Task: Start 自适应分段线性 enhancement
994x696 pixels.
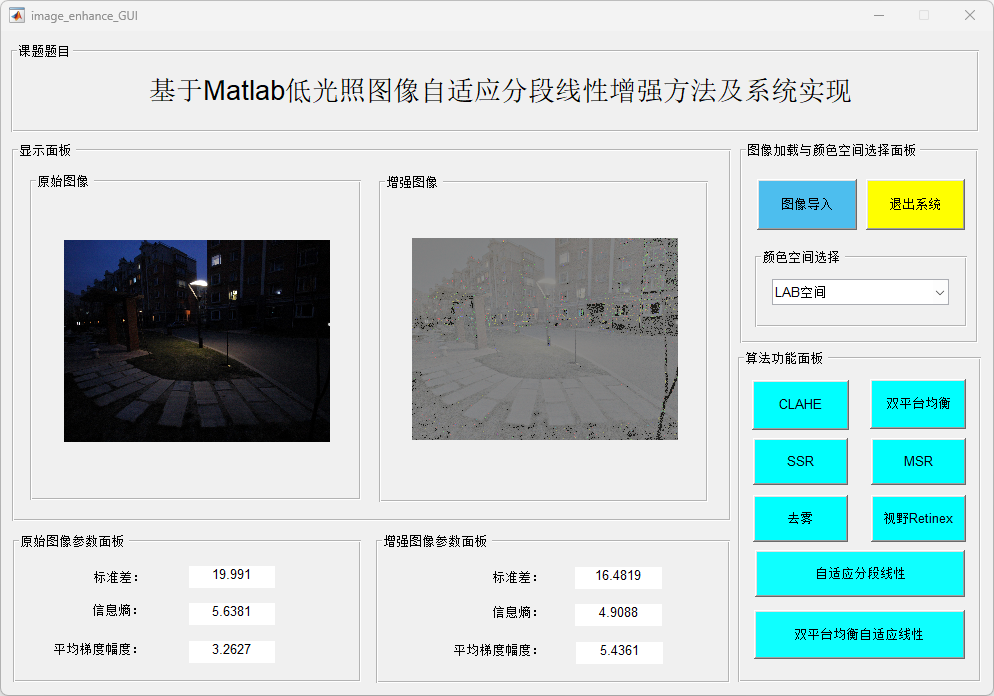Action: 860,573
